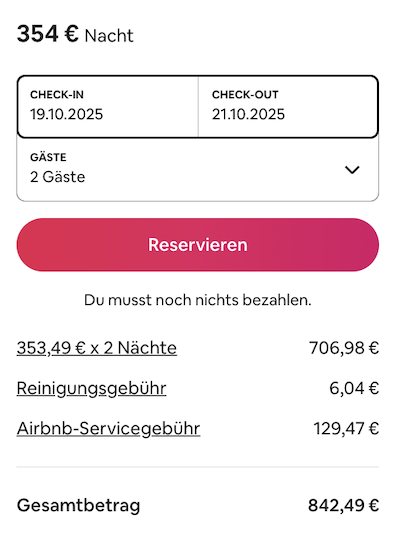Click the divider line above Gesamtbetrag
This screenshot has height=536, width=400.
pyautogui.click(x=198, y=467)
